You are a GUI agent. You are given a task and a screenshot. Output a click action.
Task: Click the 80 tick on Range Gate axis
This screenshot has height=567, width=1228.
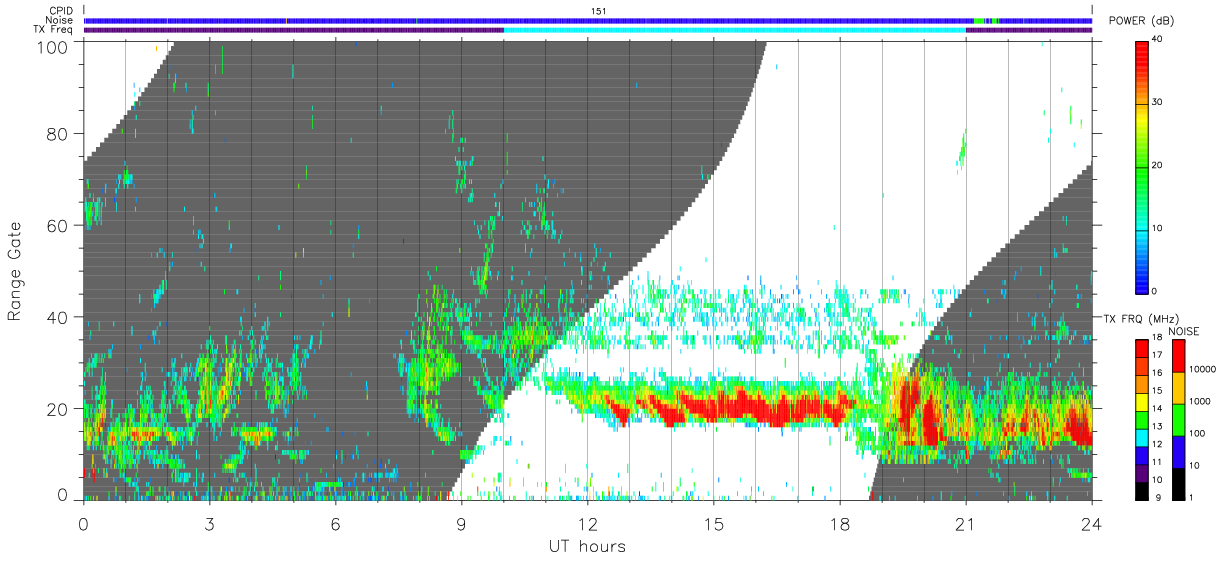[x=59, y=134]
